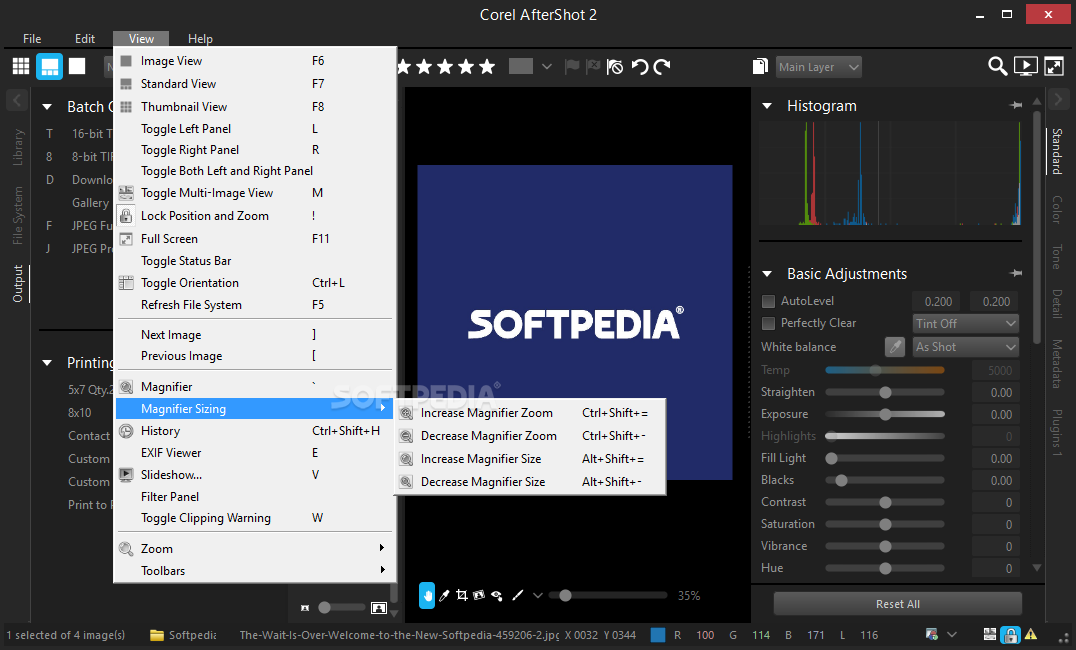Switch to the Color tab
This screenshot has height=650, width=1076.
1057,209
